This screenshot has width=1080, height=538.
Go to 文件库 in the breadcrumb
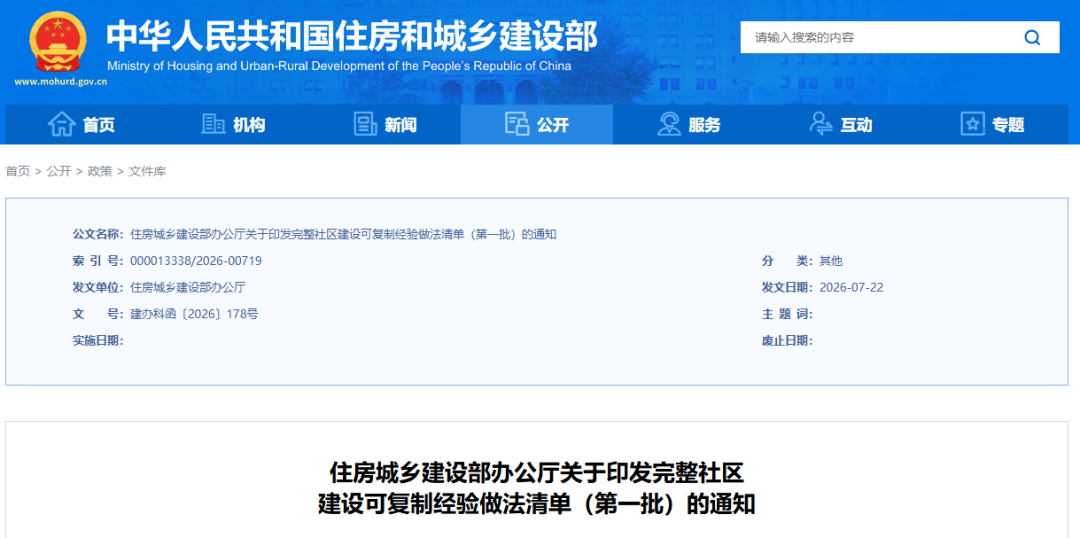tap(147, 172)
